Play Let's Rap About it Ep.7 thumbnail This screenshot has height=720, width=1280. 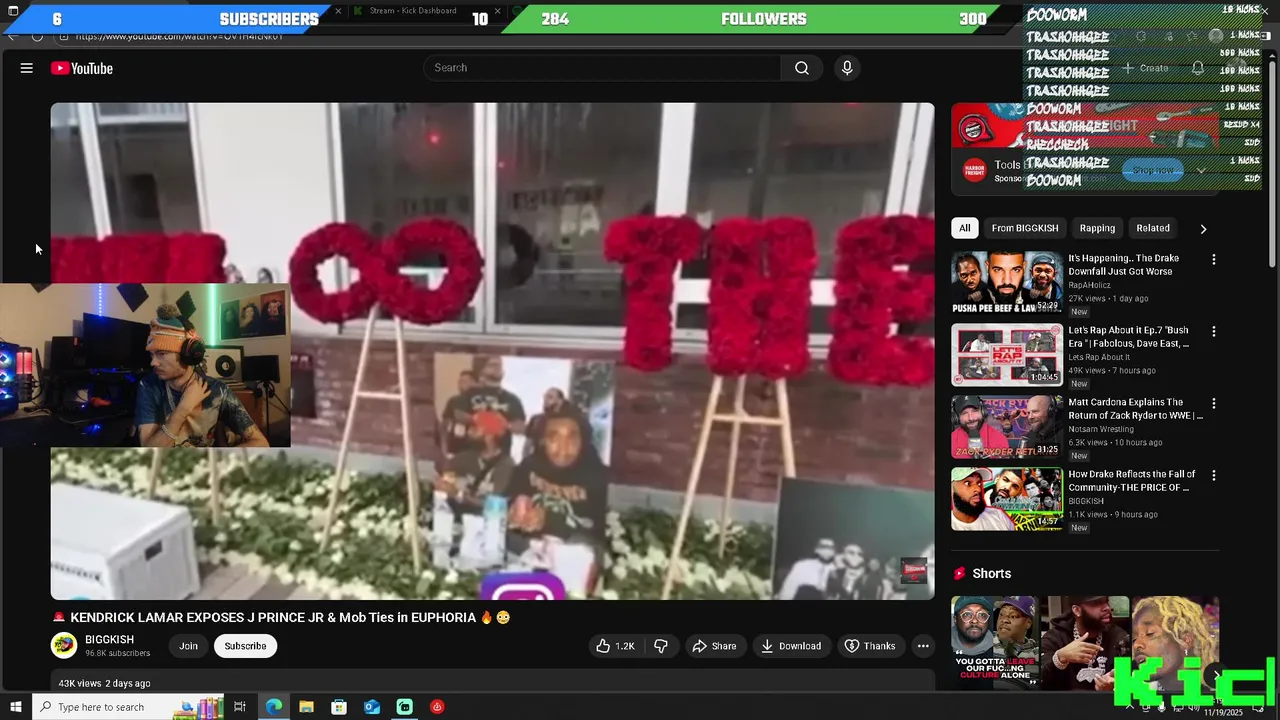(1006, 355)
